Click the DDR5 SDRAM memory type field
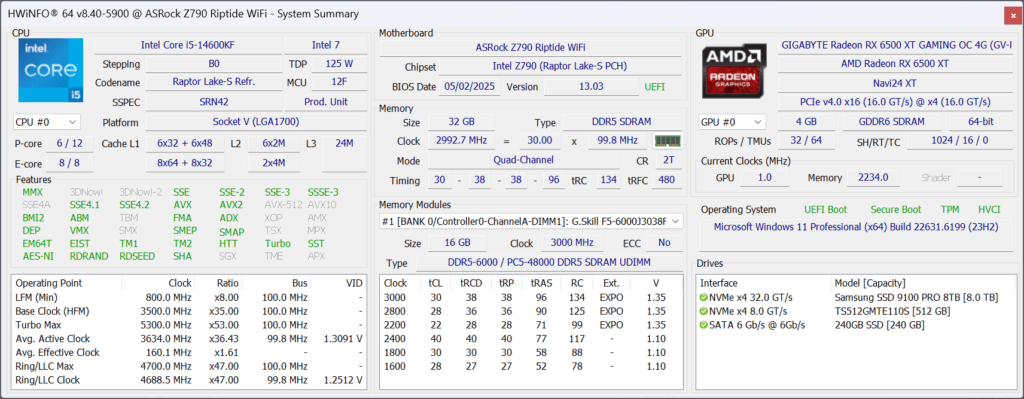The height and width of the screenshot is (399, 1024). (622, 122)
